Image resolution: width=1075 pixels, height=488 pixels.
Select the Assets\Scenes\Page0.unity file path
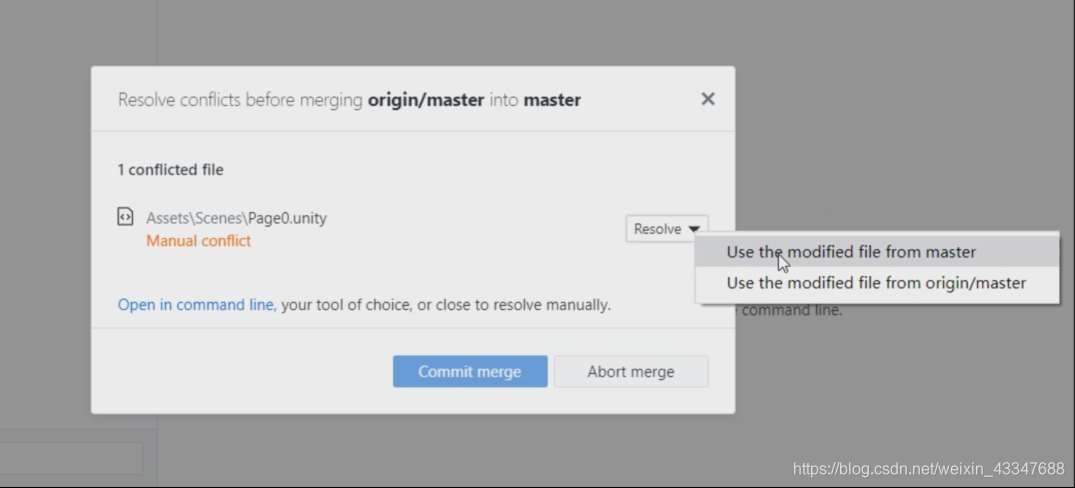[237, 218]
